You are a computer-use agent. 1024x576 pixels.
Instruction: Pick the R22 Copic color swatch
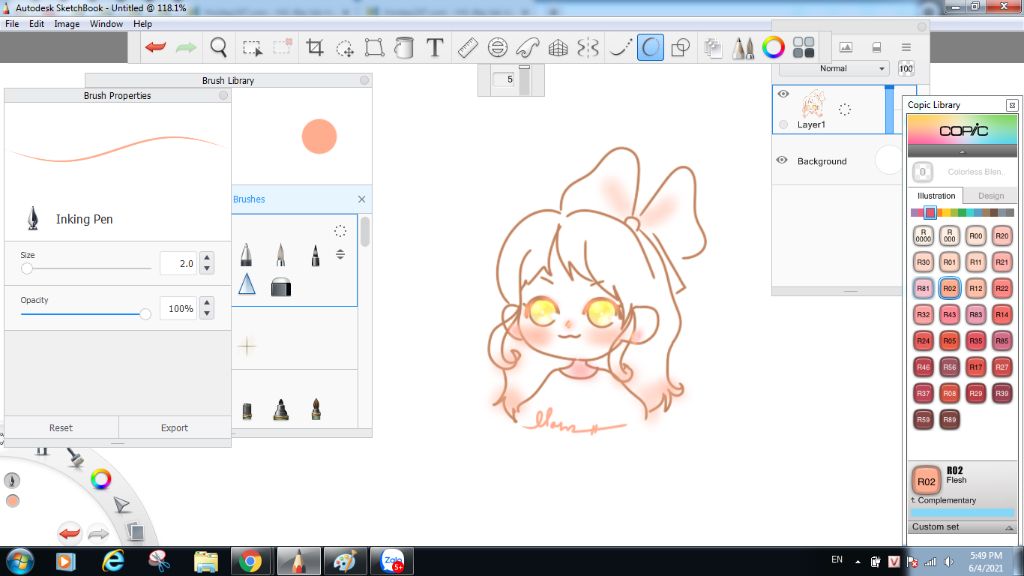[x=1002, y=288]
